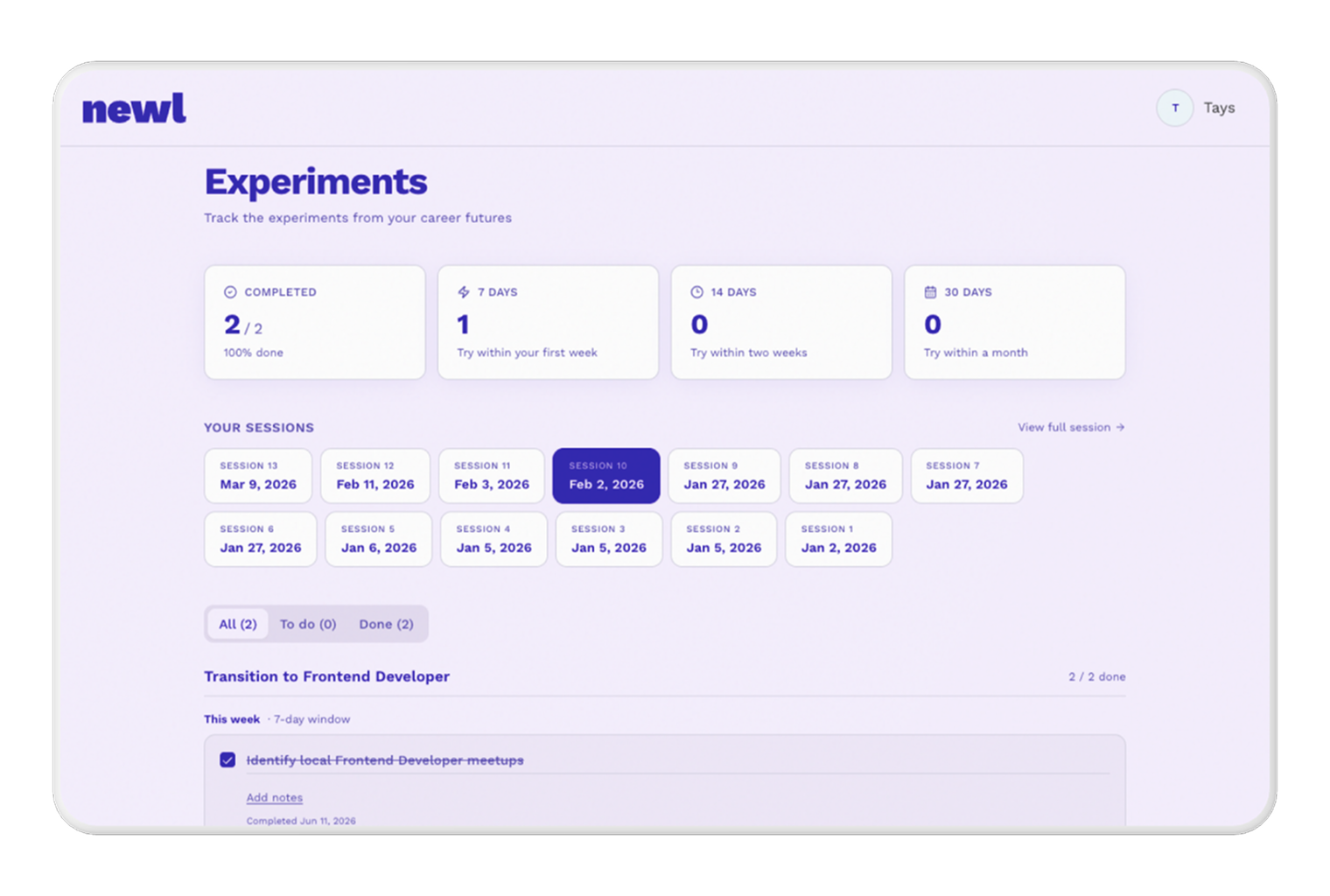Viewport: 1330px width, 896px height.
Task: Click the Experiments heading
Action: click(x=316, y=182)
